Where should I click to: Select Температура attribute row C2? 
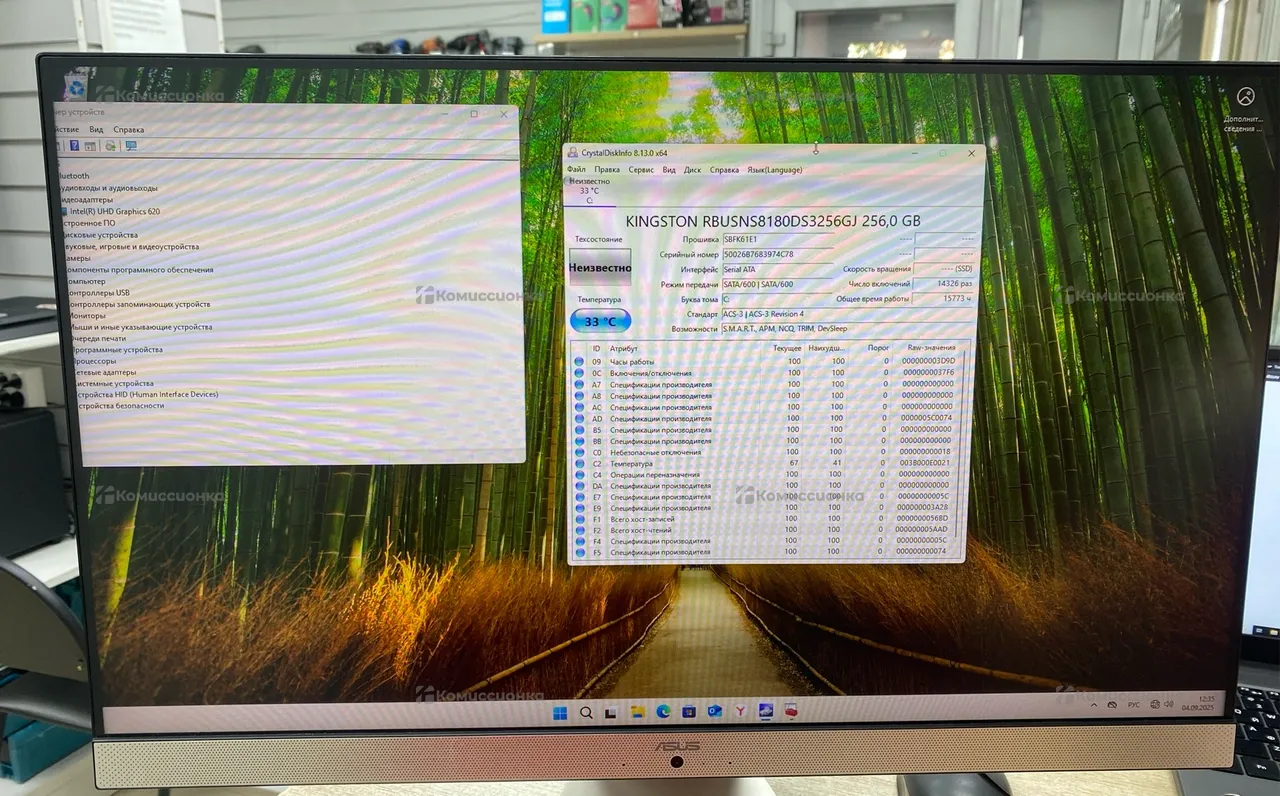[765, 463]
